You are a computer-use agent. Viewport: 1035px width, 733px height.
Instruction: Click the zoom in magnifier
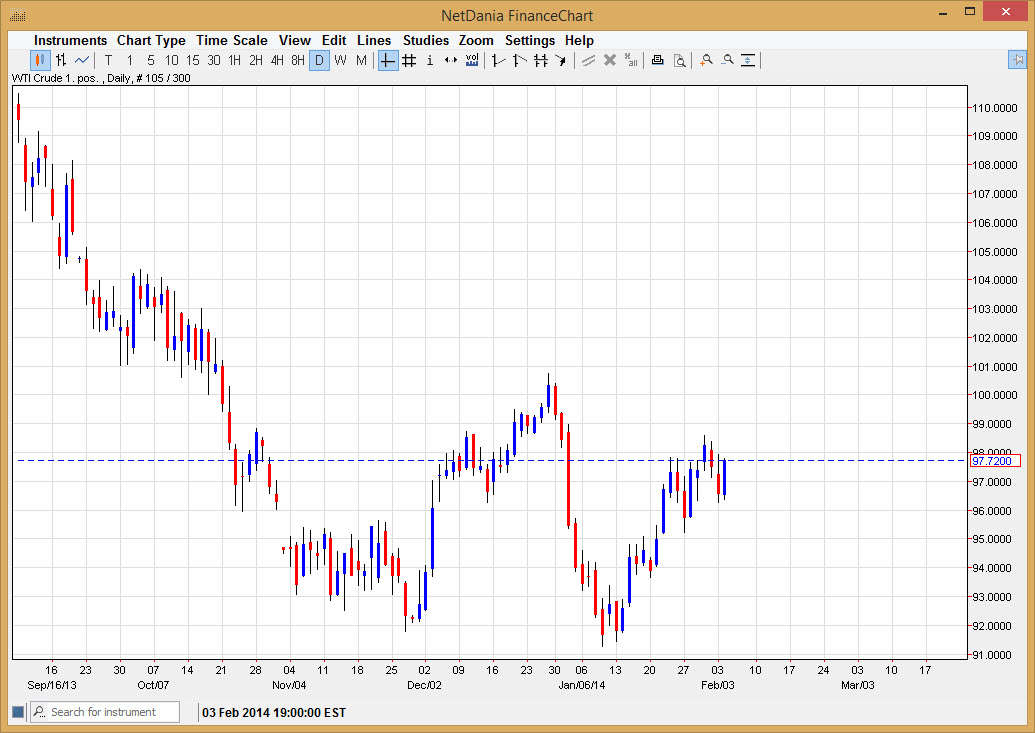[x=706, y=60]
